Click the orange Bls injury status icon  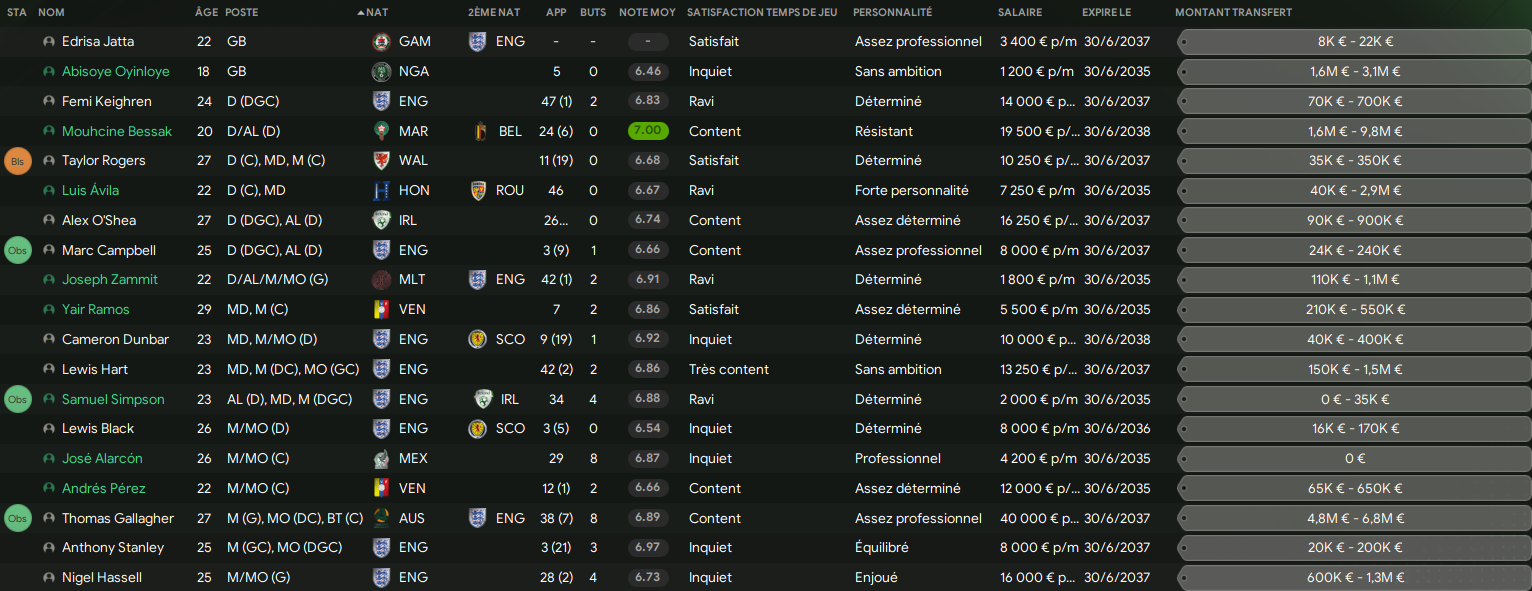pos(18,161)
